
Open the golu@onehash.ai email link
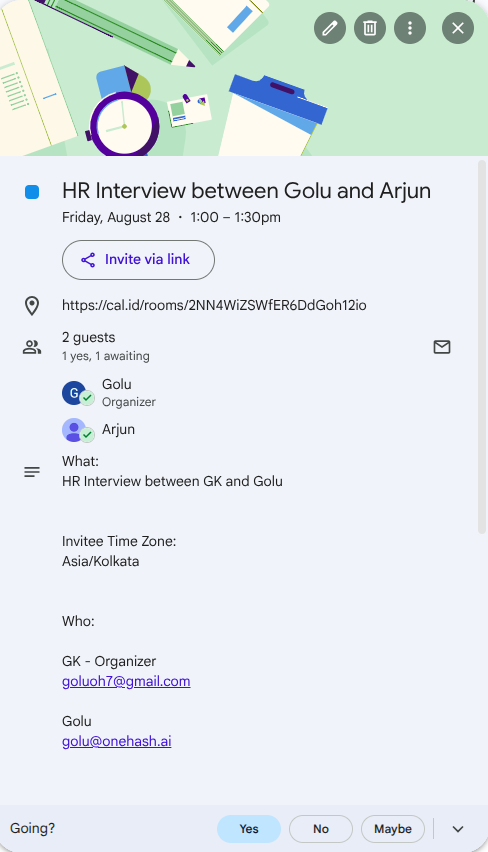[x=117, y=741]
